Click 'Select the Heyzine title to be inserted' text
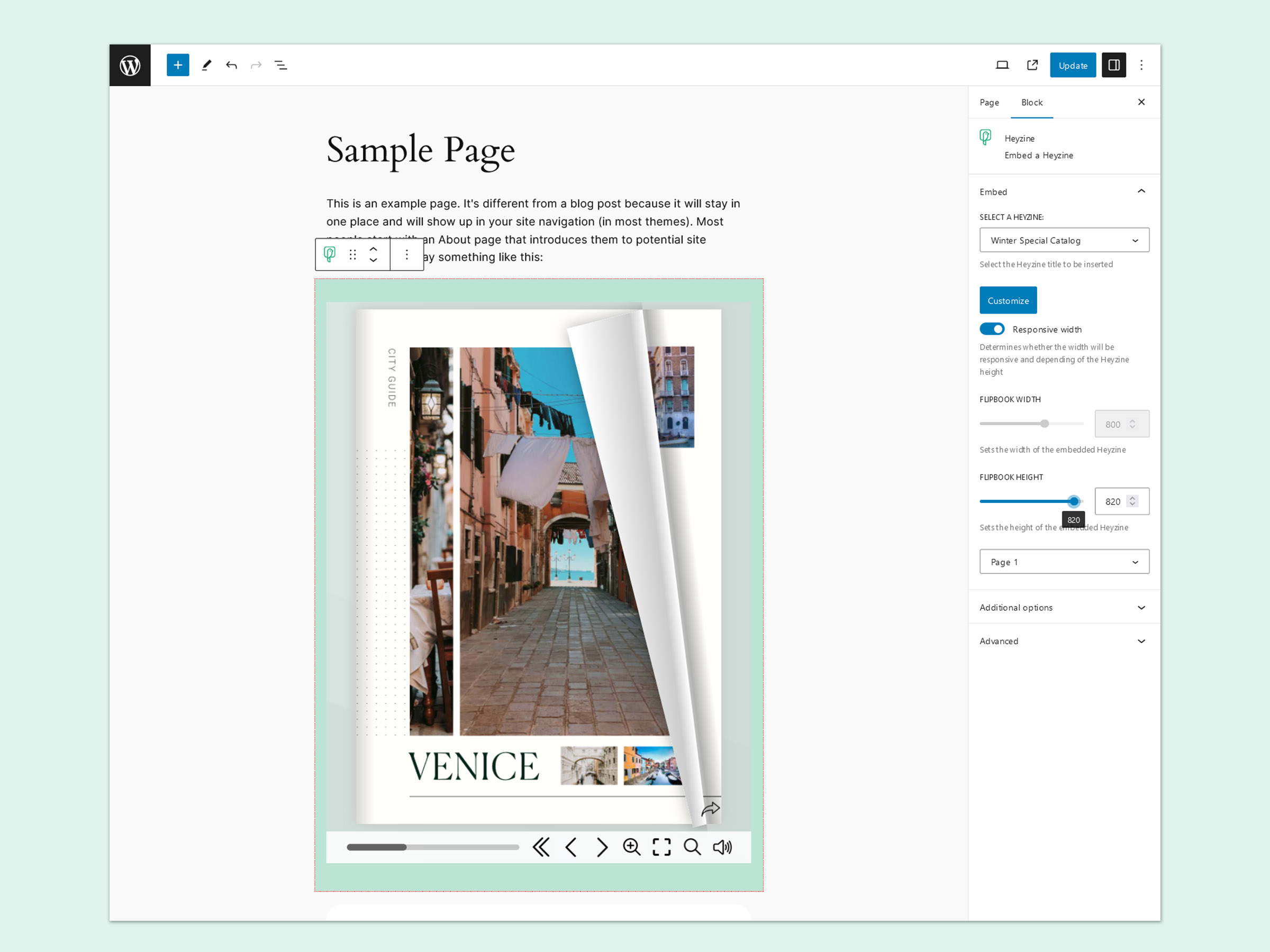 click(1046, 264)
